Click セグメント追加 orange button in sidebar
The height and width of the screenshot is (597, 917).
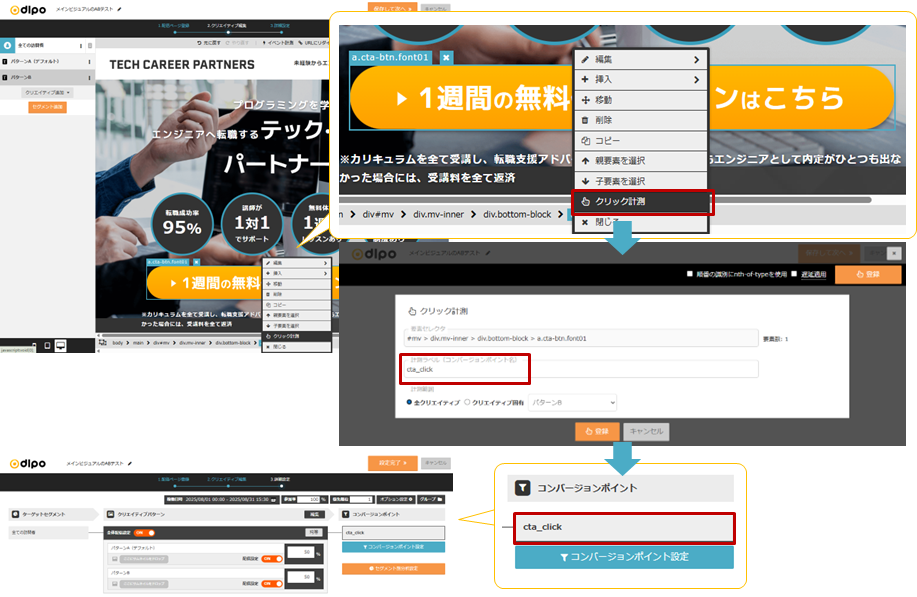[47, 107]
